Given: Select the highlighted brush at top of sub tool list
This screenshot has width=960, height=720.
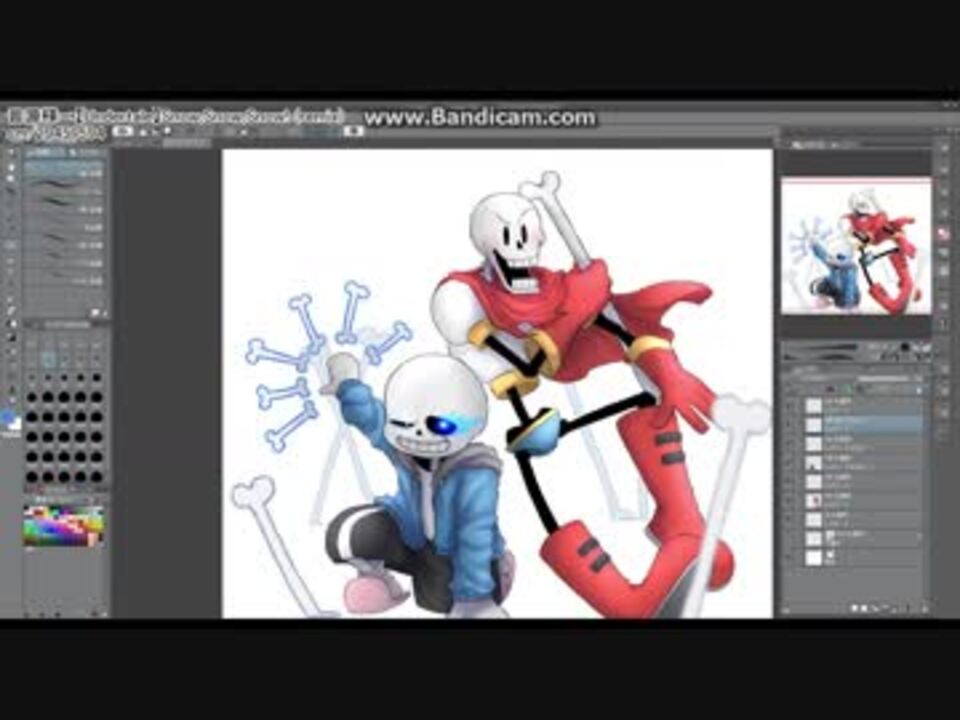Looking at the screenshot, I should coord(64,168).
